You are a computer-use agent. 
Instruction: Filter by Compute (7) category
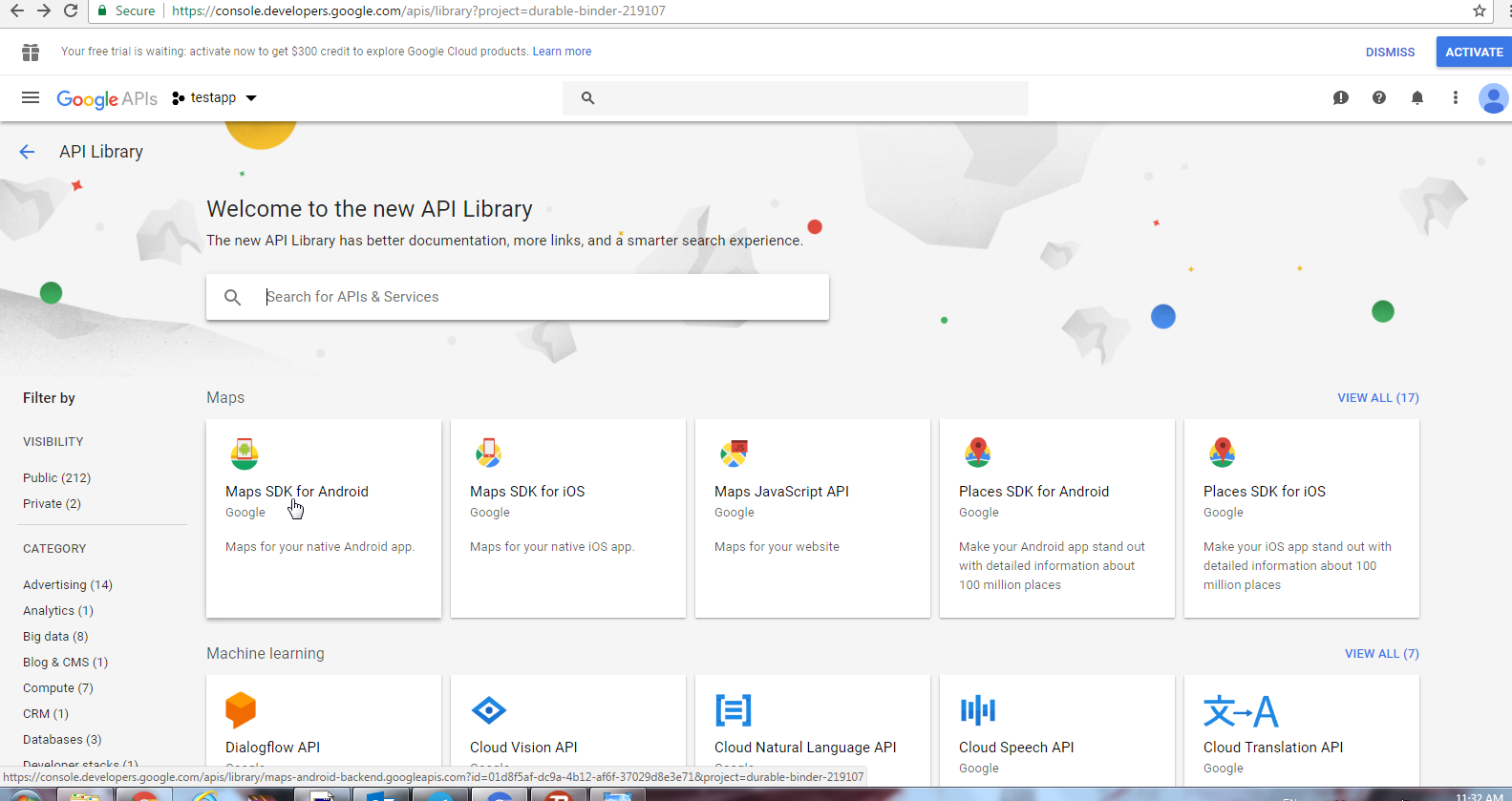[58, 688]
